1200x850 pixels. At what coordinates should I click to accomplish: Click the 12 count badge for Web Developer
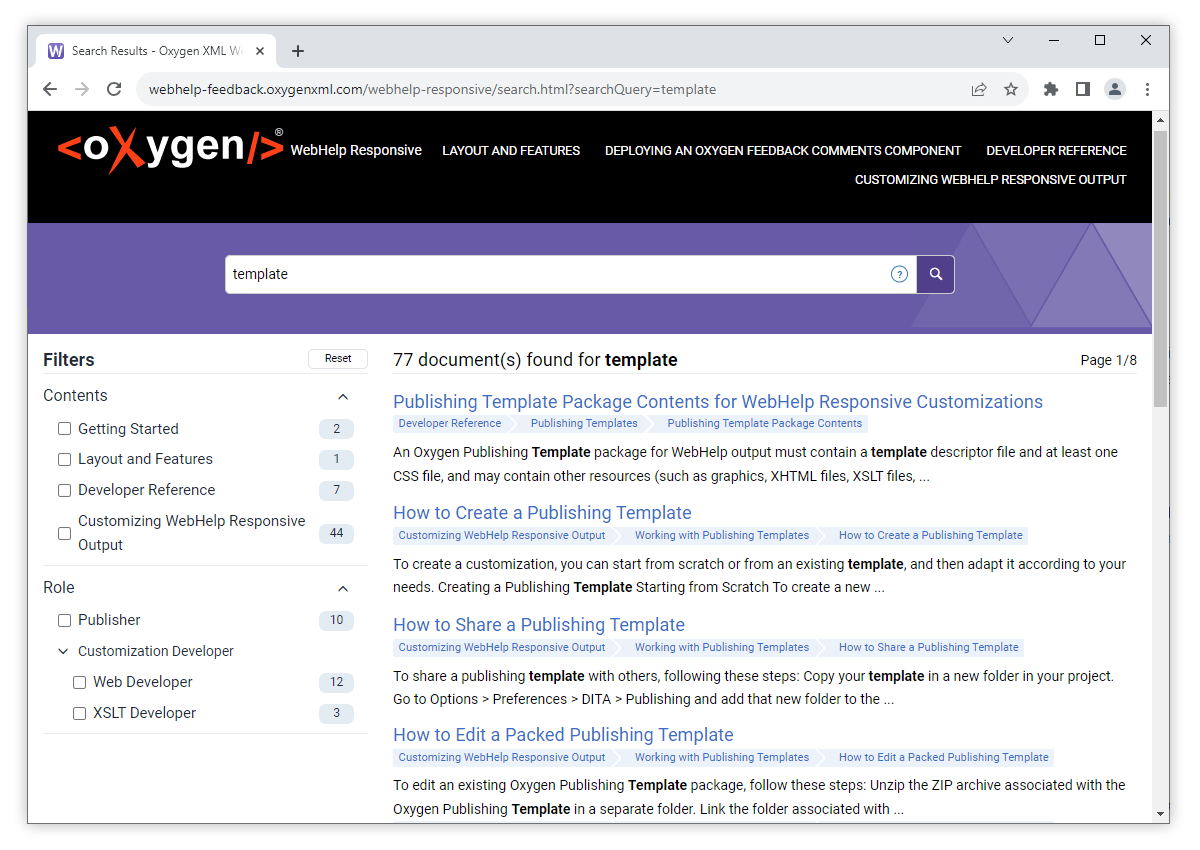point(336,682)
